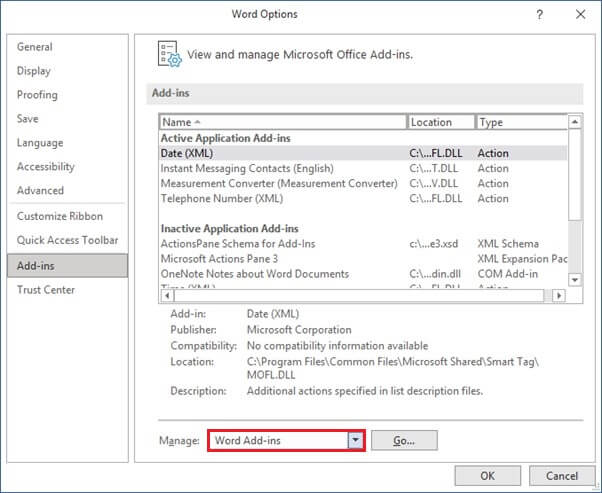Screen dimensions: 602x493
Task: Close the Word Options dialog
Action: pyautogui.click(x=580, y=15)
